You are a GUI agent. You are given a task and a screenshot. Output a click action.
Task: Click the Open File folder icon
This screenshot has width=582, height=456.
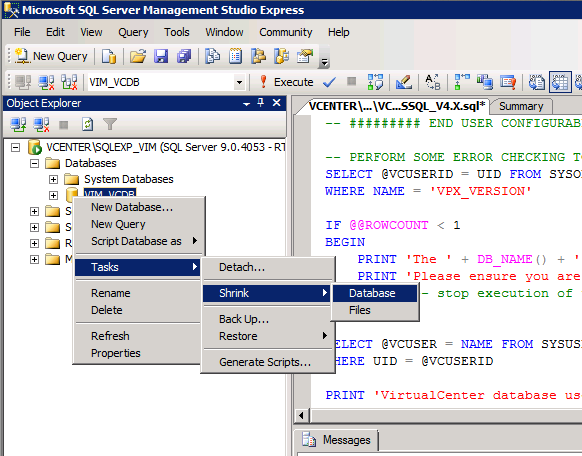pos(138,56)
